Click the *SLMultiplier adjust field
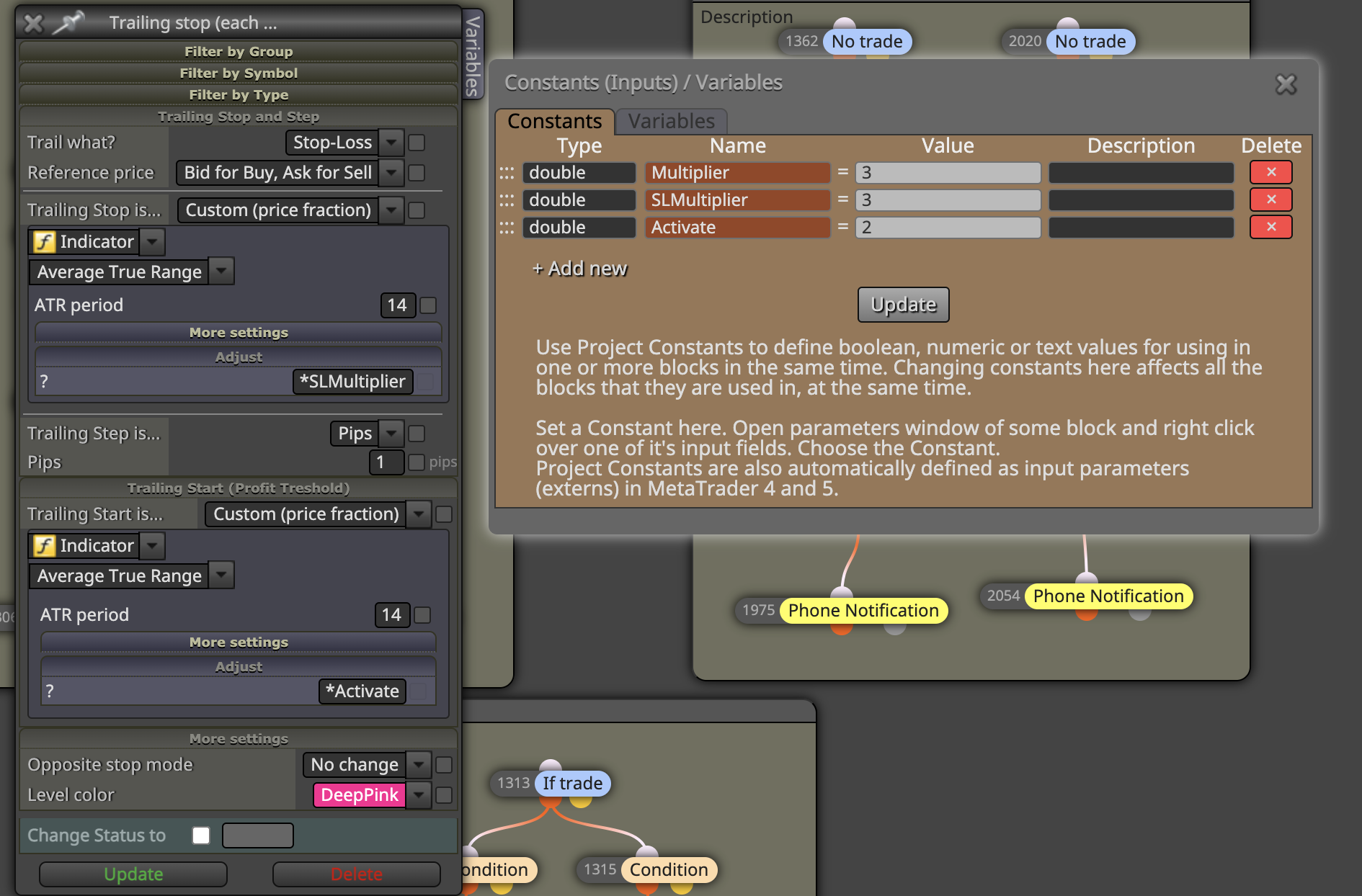This screenshot has width=1362, height=896. 353,382
